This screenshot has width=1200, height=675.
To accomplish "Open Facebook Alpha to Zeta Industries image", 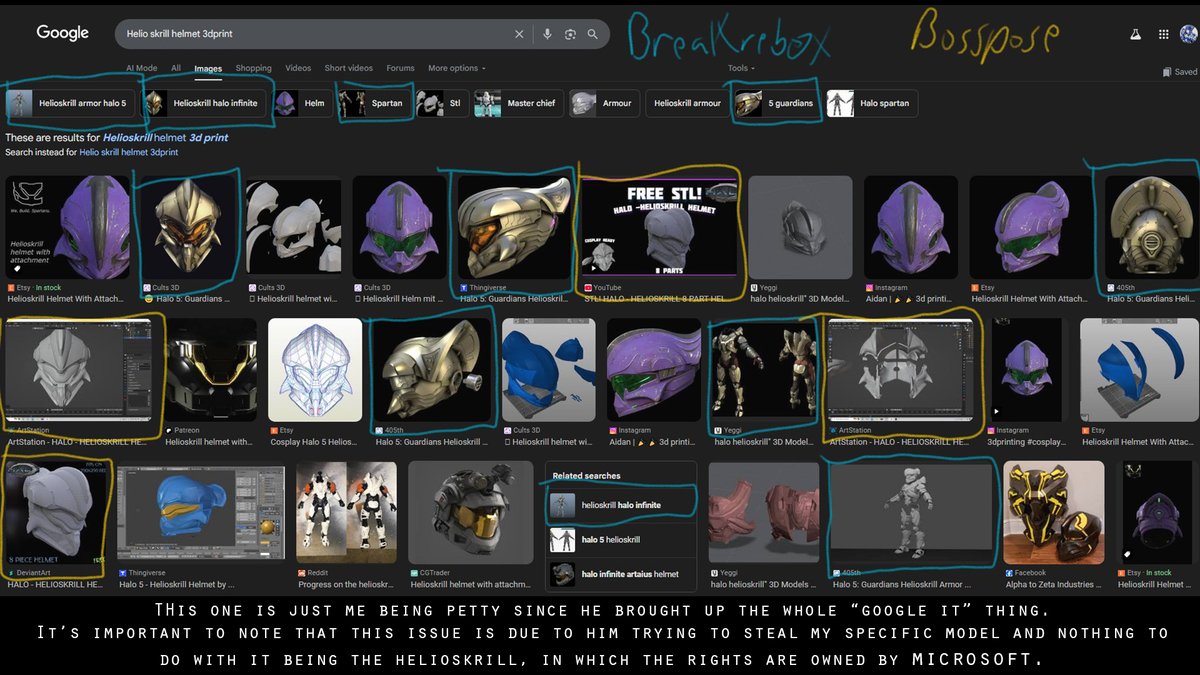I will pos(1055,512).
